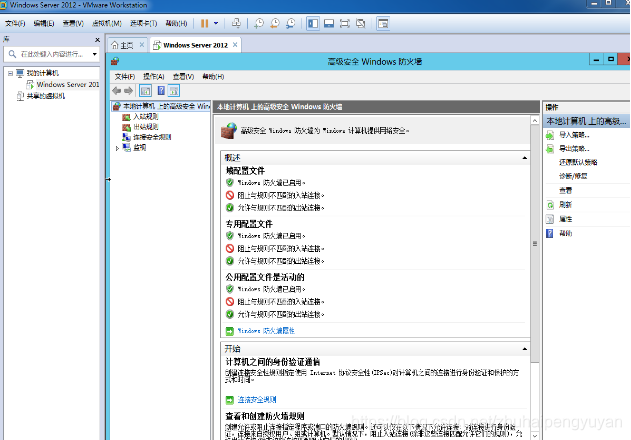Click 刷新 in the actions pane
Screen dimensions: 631x440
[565, 205]
